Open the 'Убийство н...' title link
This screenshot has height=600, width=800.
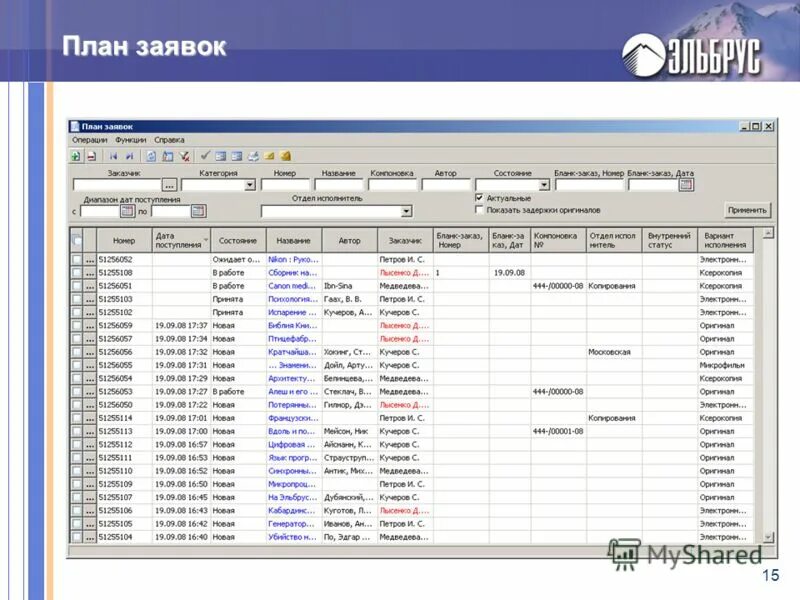[x=292, y=537]
